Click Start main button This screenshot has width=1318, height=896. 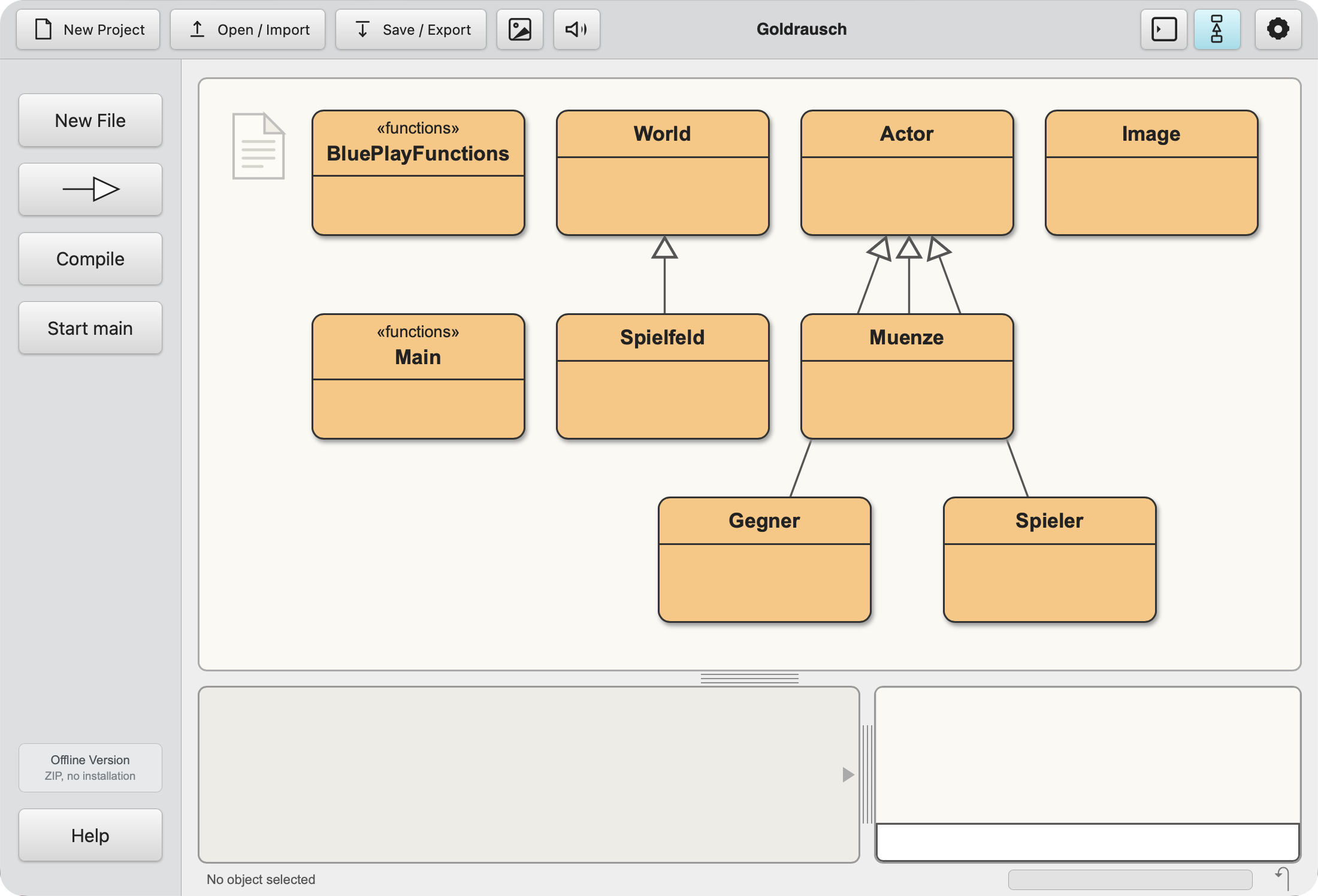90,328
